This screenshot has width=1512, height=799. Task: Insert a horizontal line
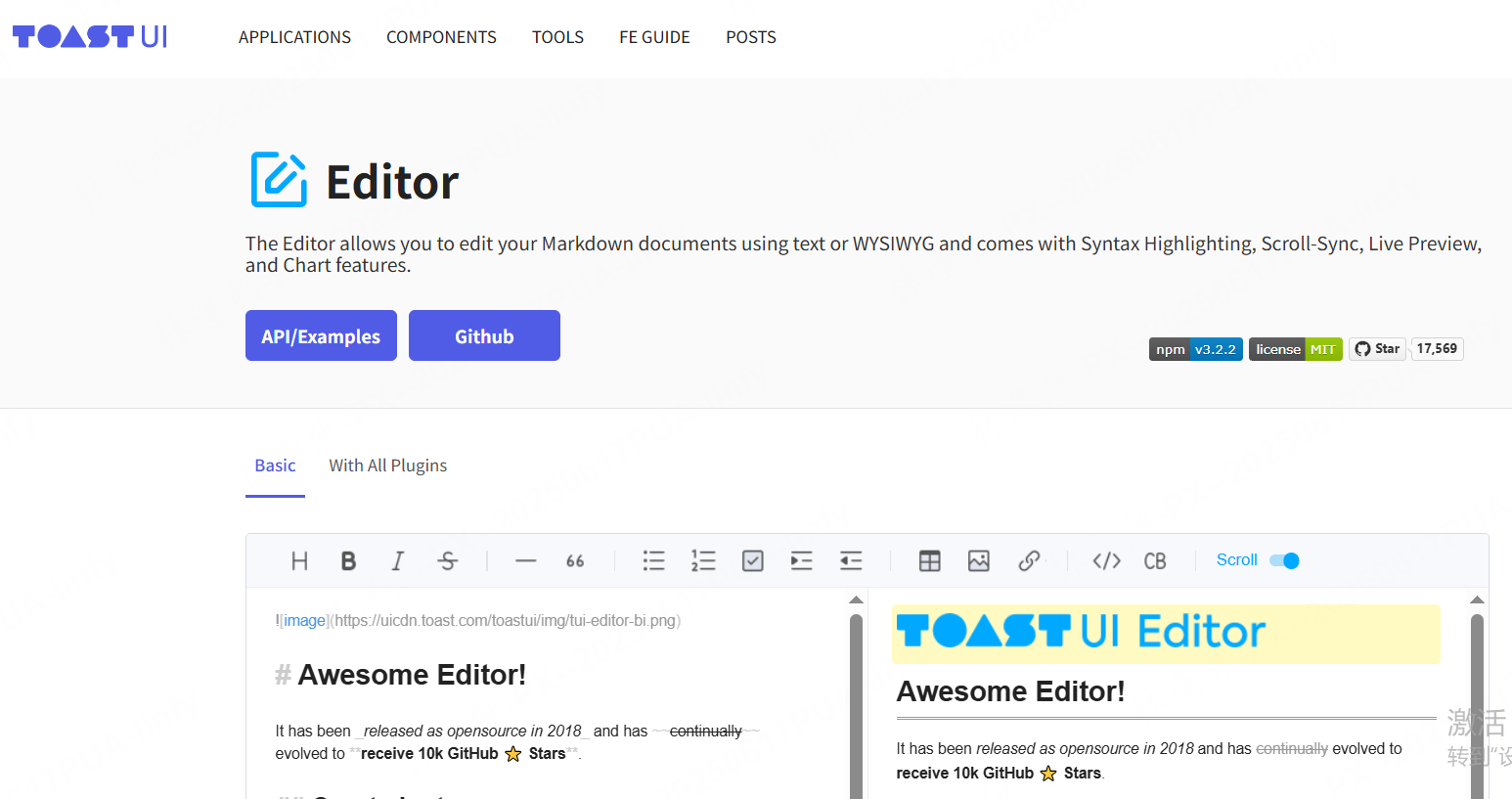(x=526, y=560)
